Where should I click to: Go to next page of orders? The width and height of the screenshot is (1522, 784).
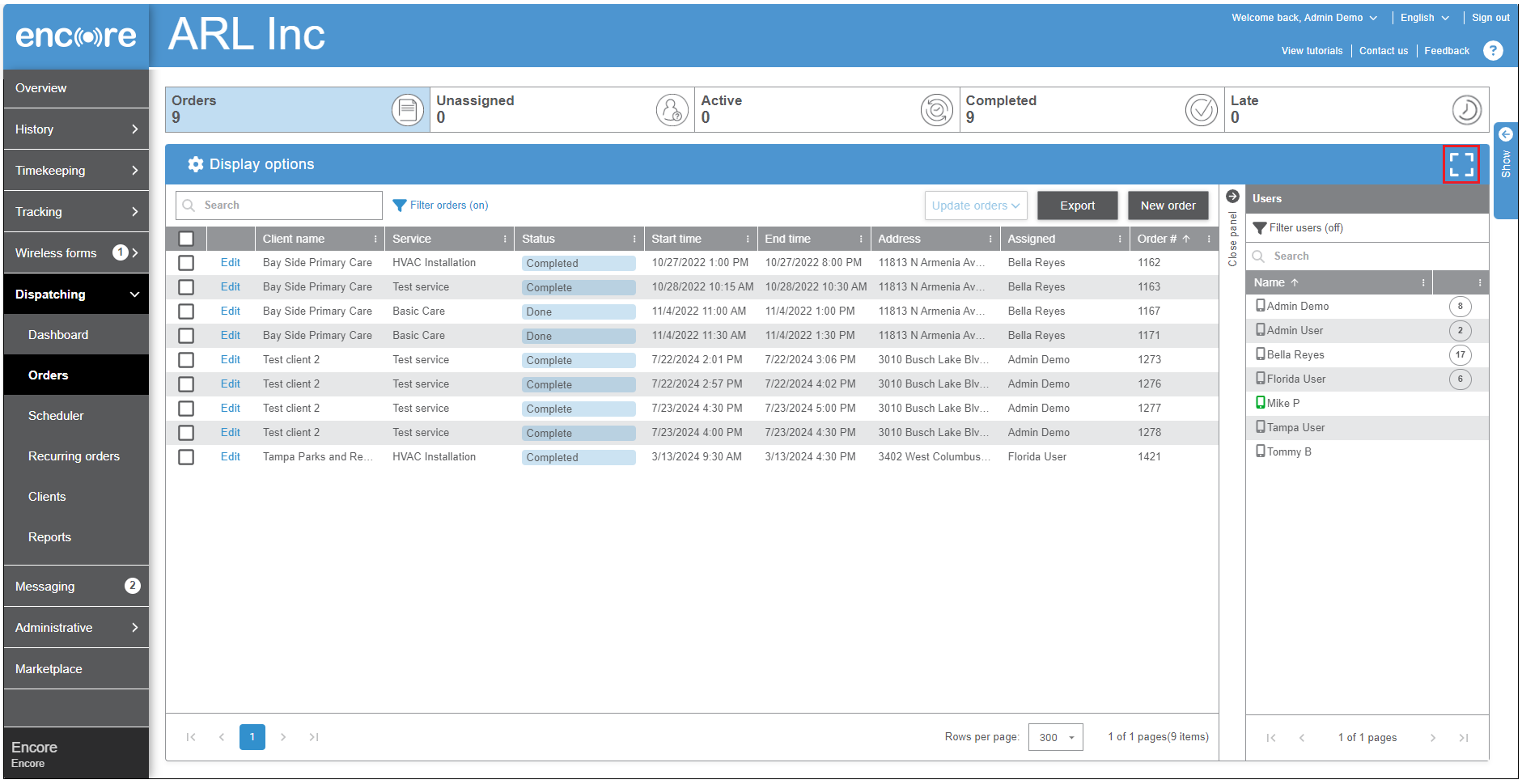coord(283,737)
